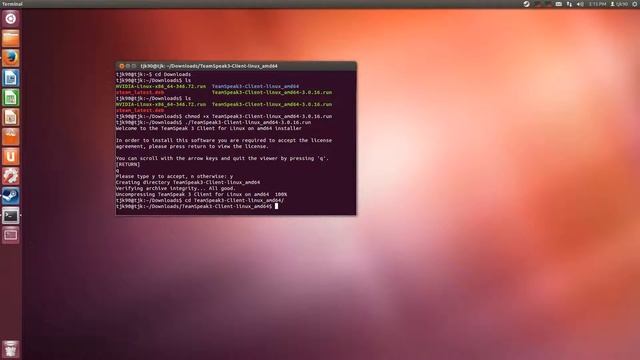Launch Firefox web browser from the launcher
The image size is (640, 360).
click(11, 58)
